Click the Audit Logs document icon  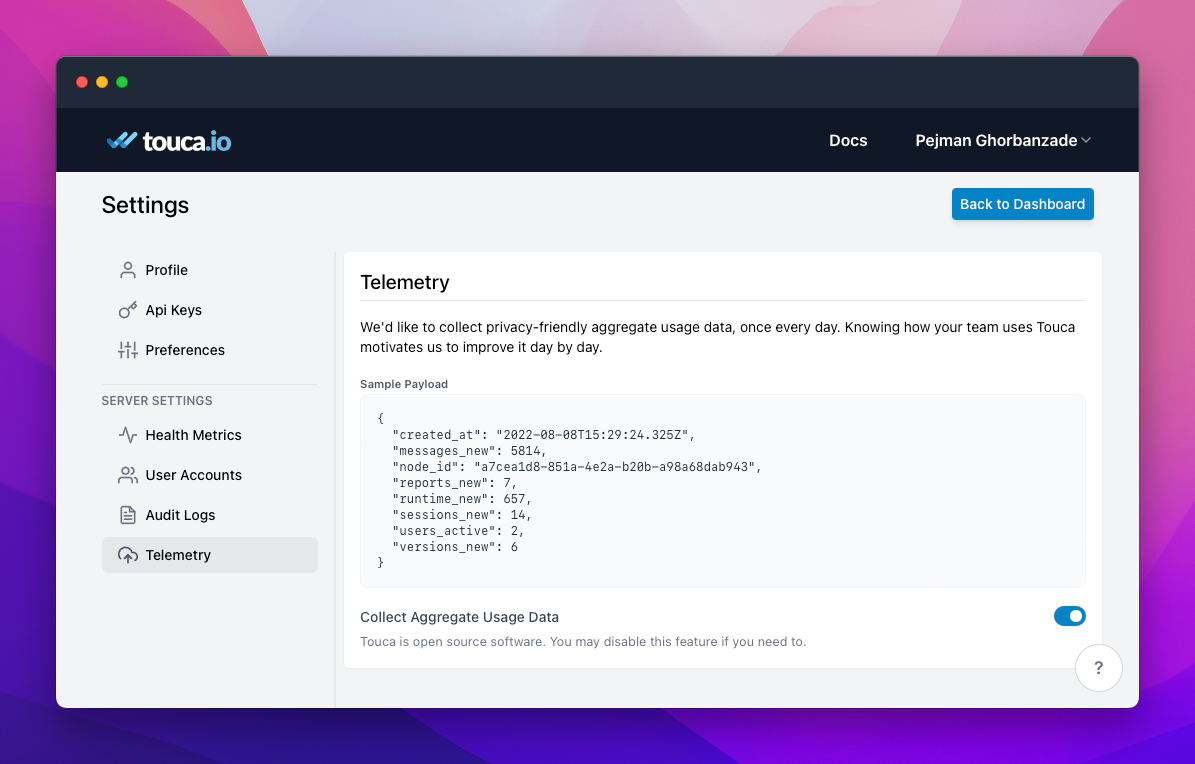pos(127,515)
